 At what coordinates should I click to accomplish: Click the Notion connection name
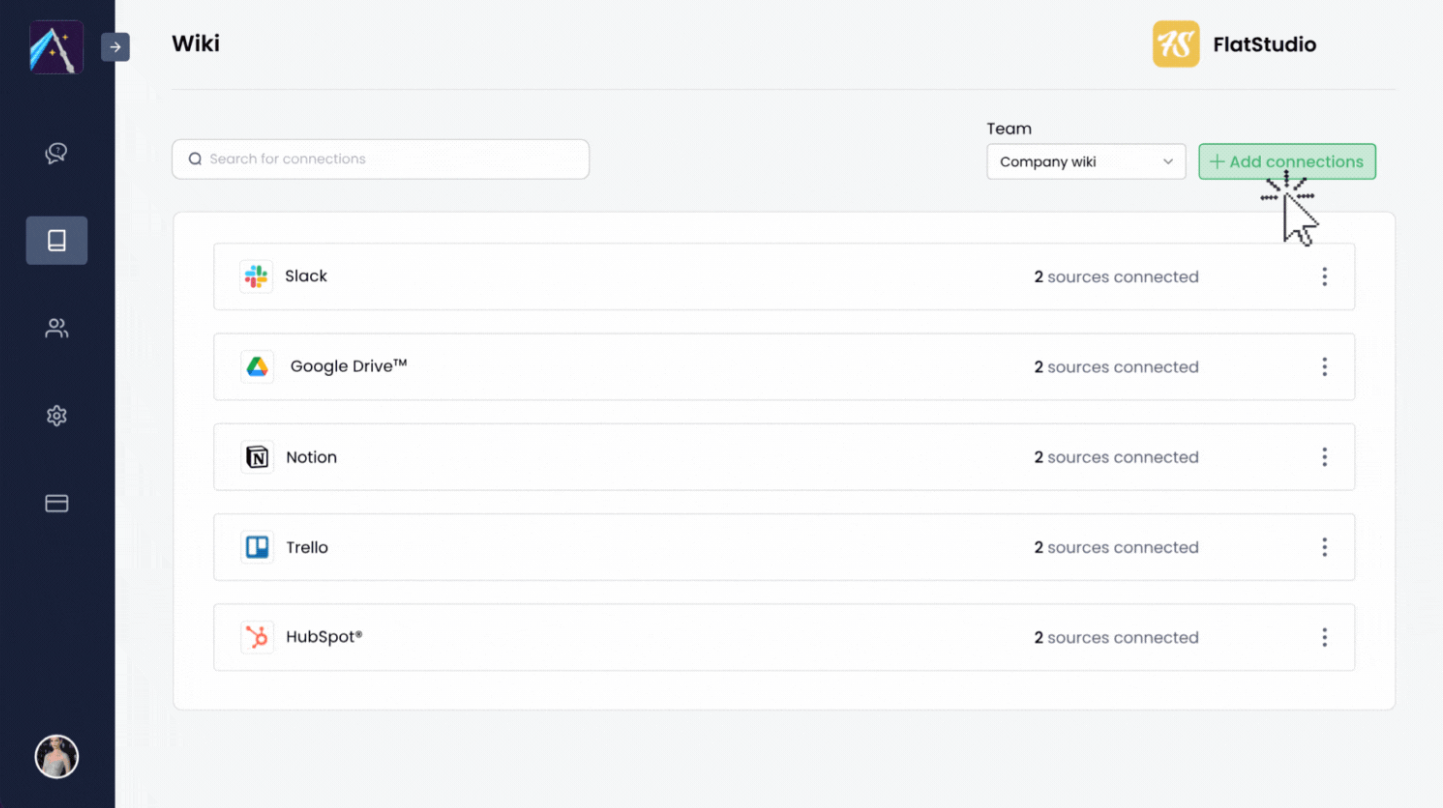coord(311,457)
